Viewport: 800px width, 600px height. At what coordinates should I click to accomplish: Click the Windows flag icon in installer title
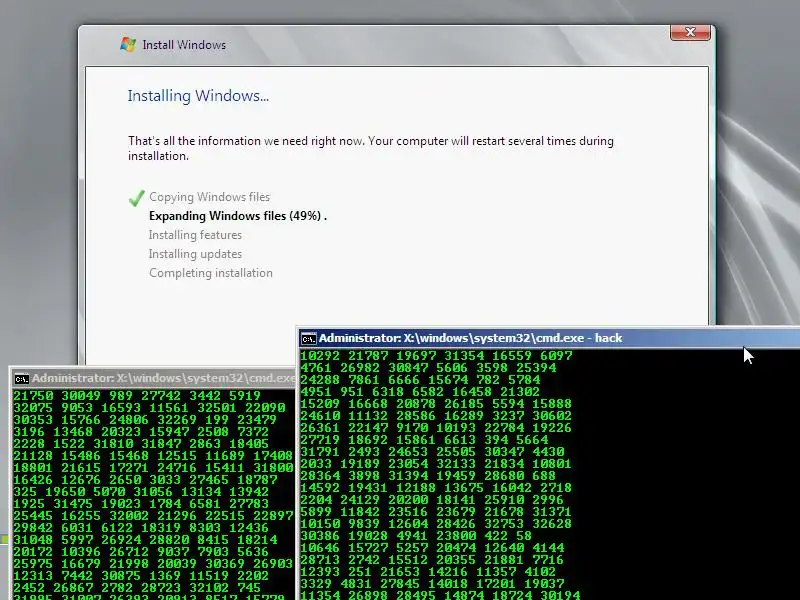click(128, 44)
